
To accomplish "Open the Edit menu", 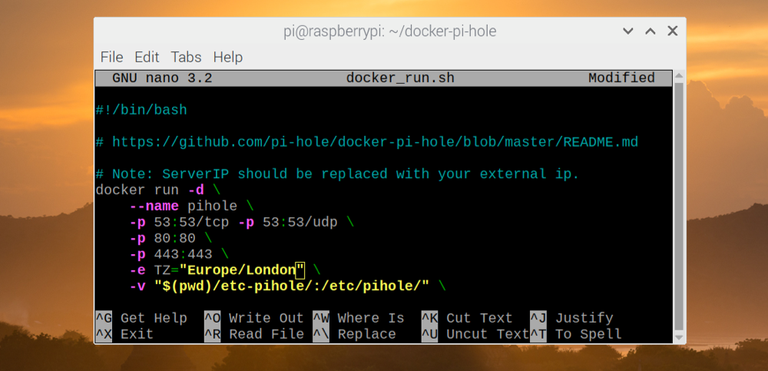I will (x=147, y=57).
